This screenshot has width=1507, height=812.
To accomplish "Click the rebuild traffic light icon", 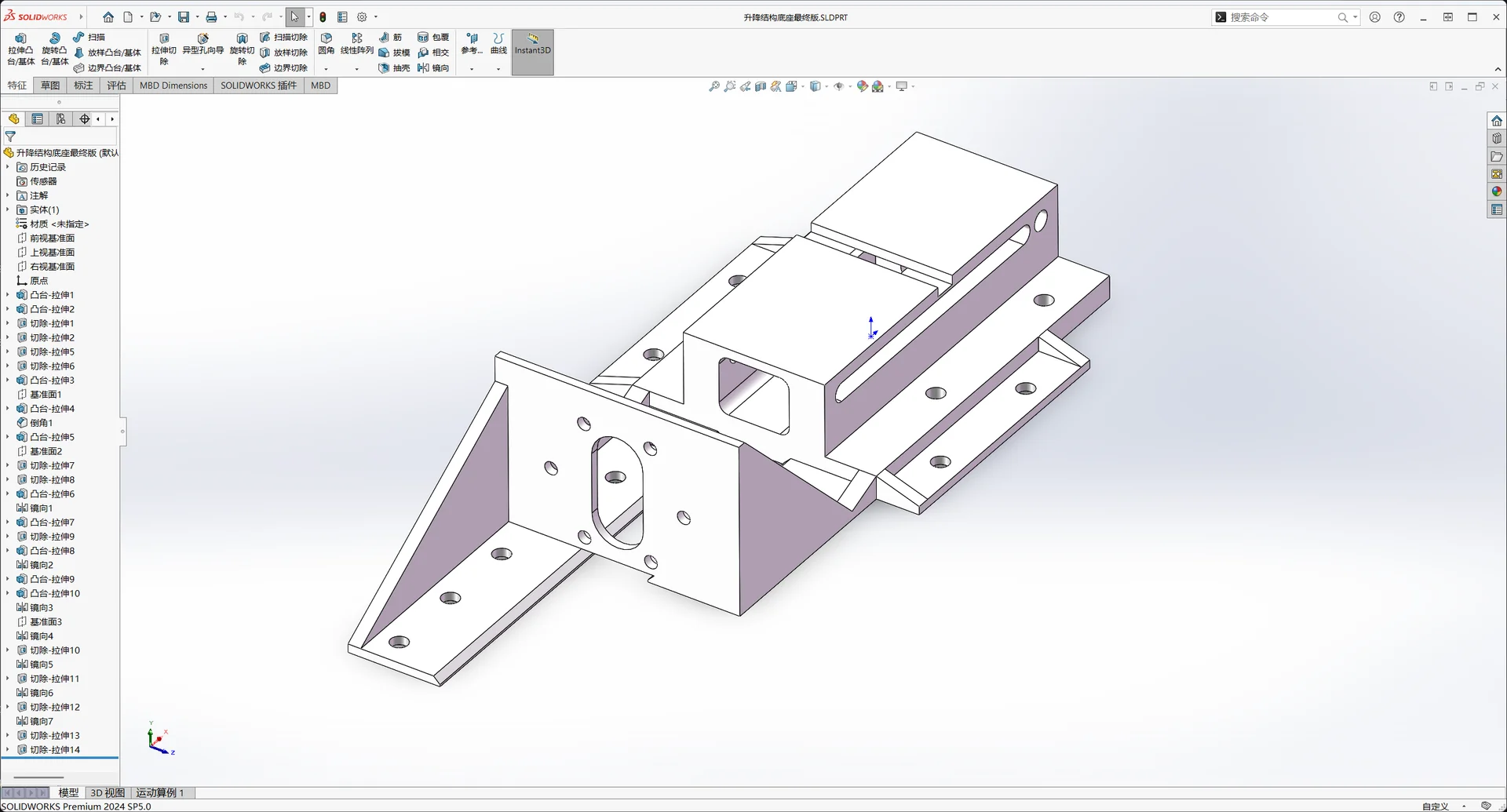I will (x=323, y=16).
